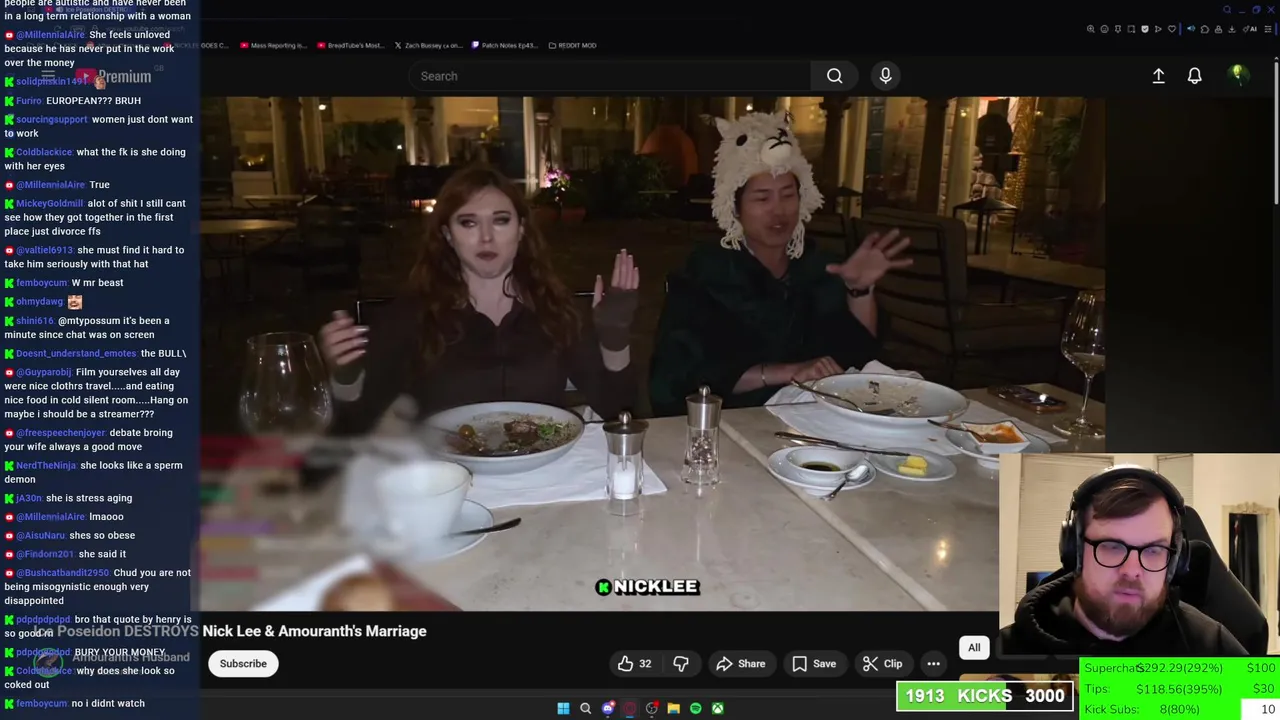The height and width of the screenshot is (720, 1280).
Task: Click chat username '@Guyparobij'
Action: coord(43,372)
